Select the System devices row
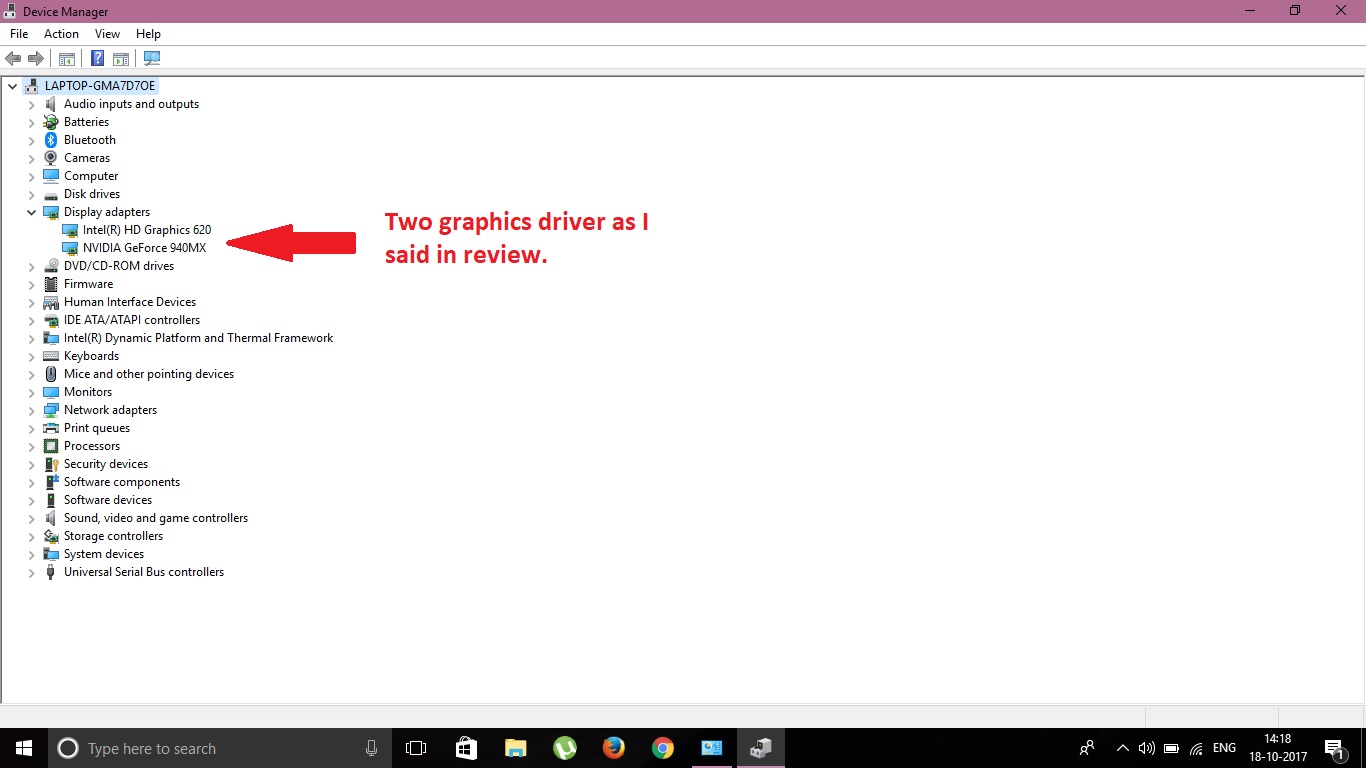This screenshot has width=1366, height=768. pos(104,554)
